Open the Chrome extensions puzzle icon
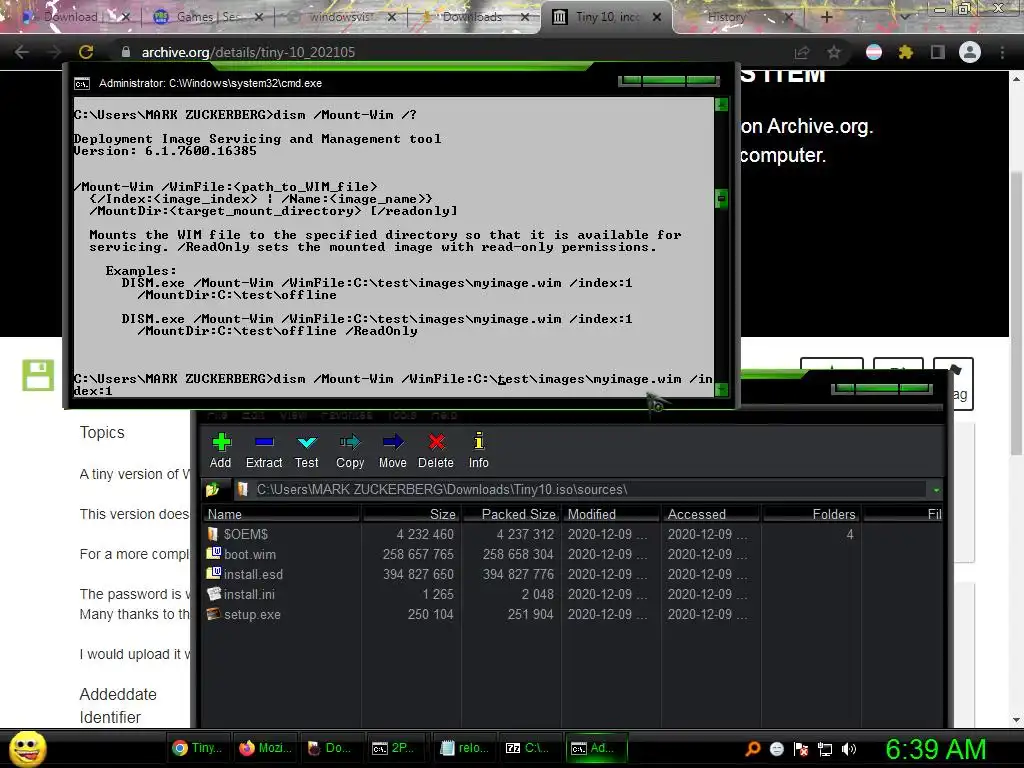Viewport: 1024px width, 768px height. [x=905, y=52]
